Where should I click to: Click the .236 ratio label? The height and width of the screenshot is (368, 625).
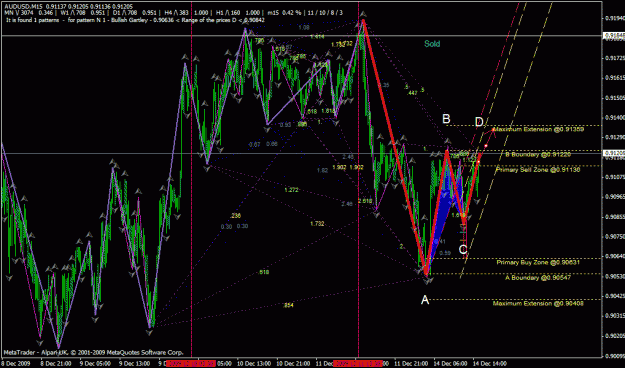coord(236,216)
